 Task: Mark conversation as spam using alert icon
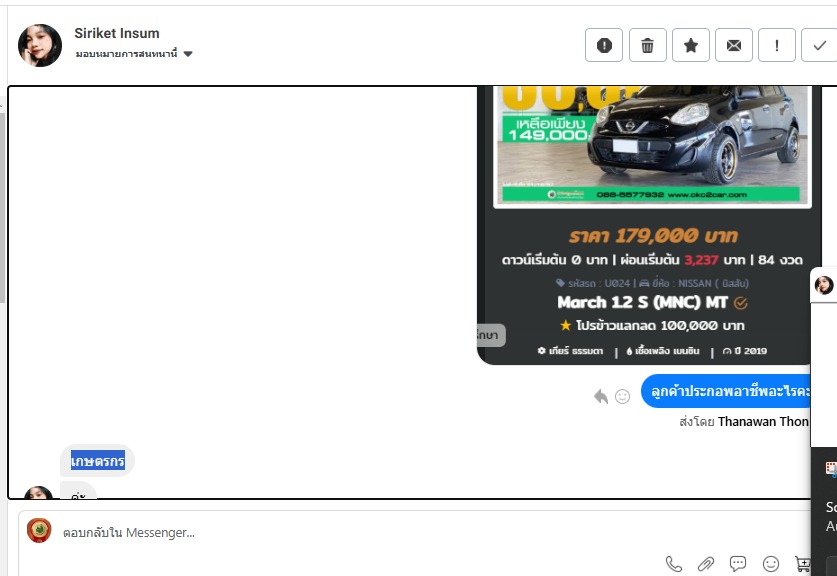(604, 45)
